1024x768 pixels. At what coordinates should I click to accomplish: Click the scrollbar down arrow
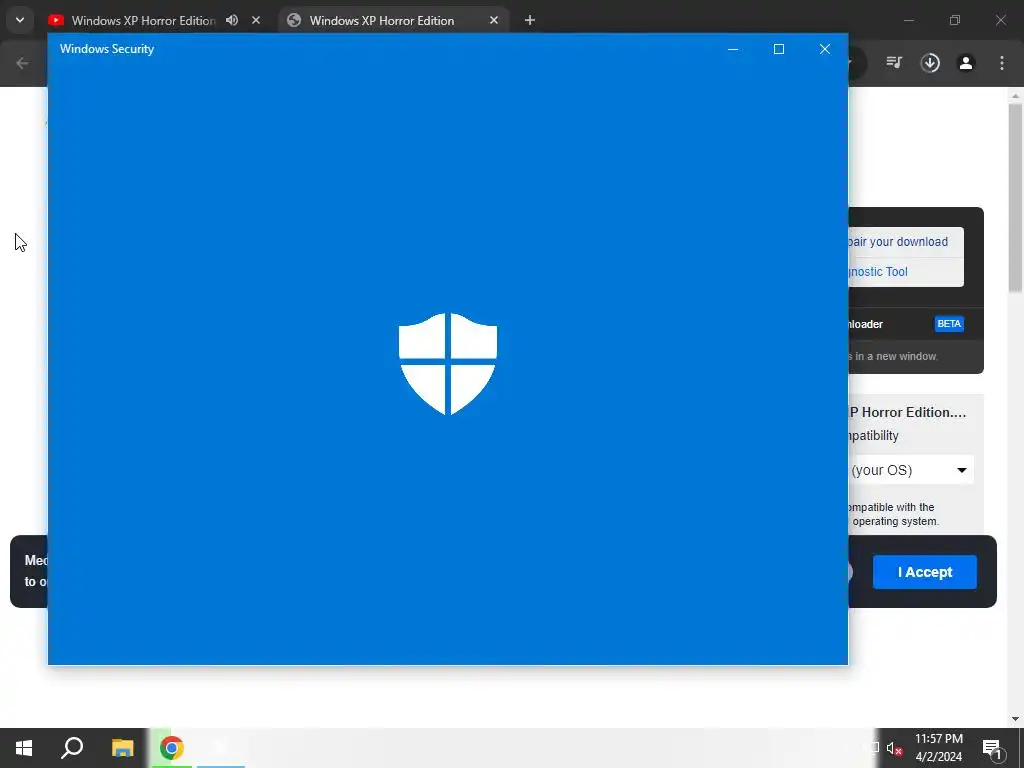(1015, 719)
